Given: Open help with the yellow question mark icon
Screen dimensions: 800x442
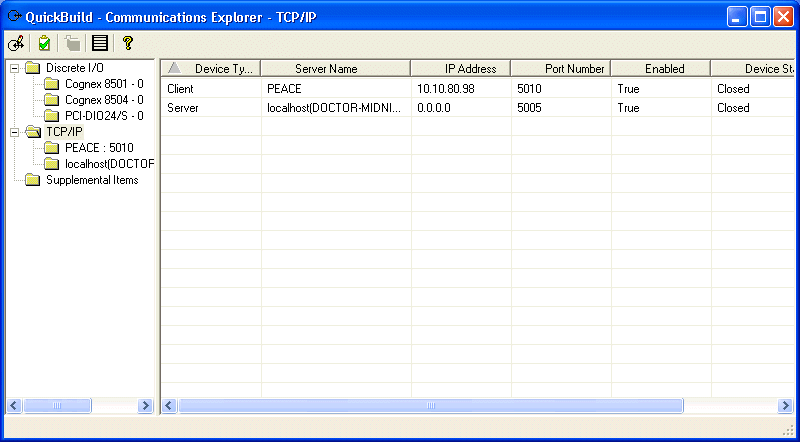Looking at the screenshot, I should [x=128, y=43].
